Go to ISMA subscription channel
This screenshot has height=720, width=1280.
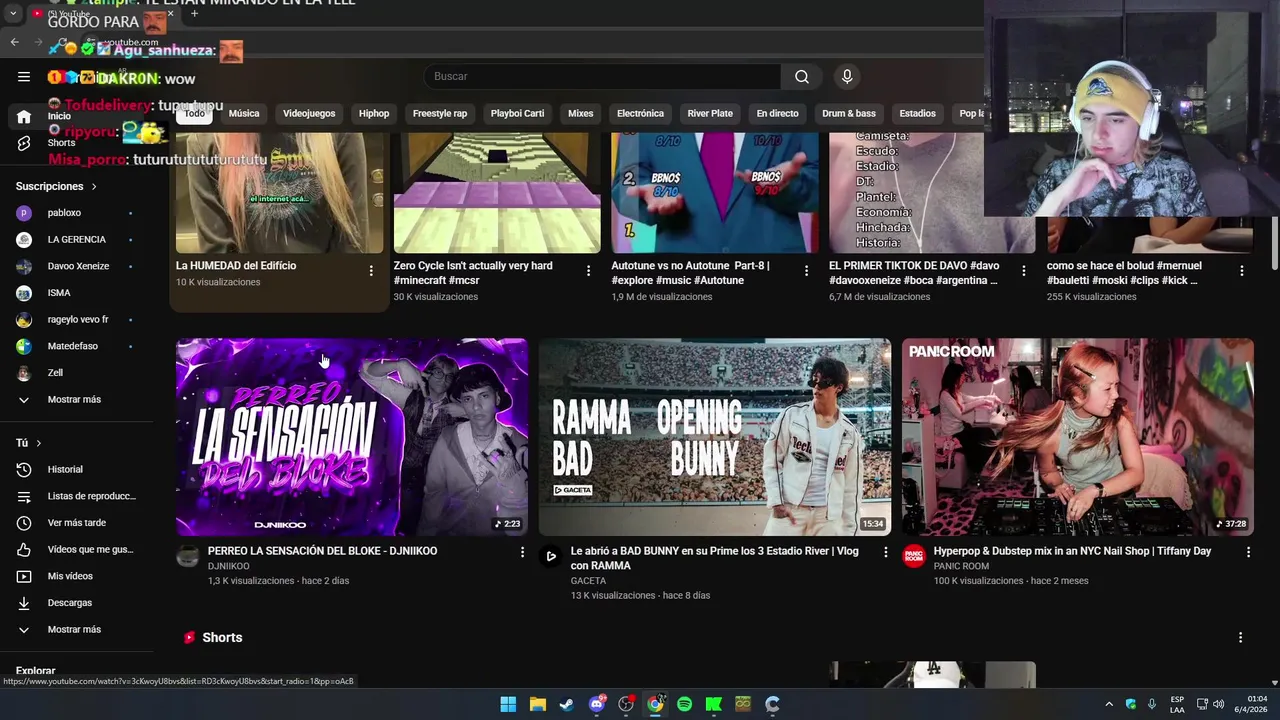coord(77,293)
